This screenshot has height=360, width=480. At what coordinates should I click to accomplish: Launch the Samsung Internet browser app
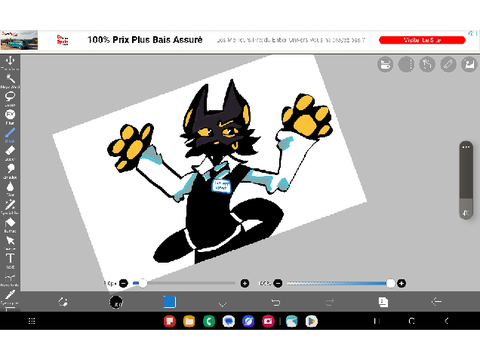coord(248,321)
